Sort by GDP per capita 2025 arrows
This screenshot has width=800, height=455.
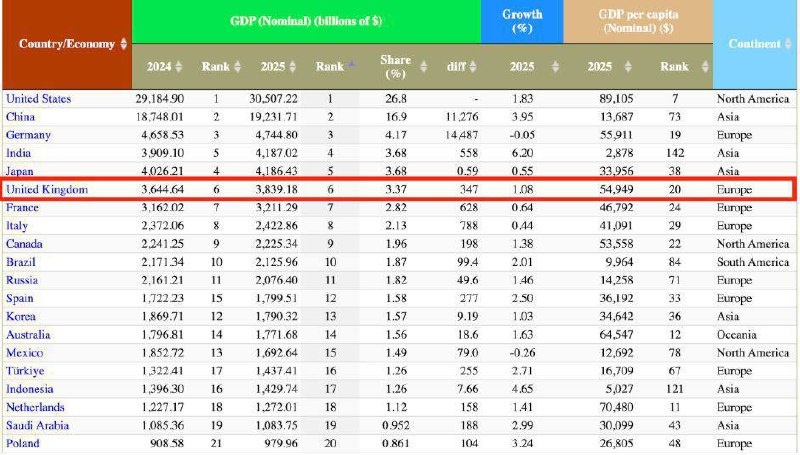pos(628,67)
